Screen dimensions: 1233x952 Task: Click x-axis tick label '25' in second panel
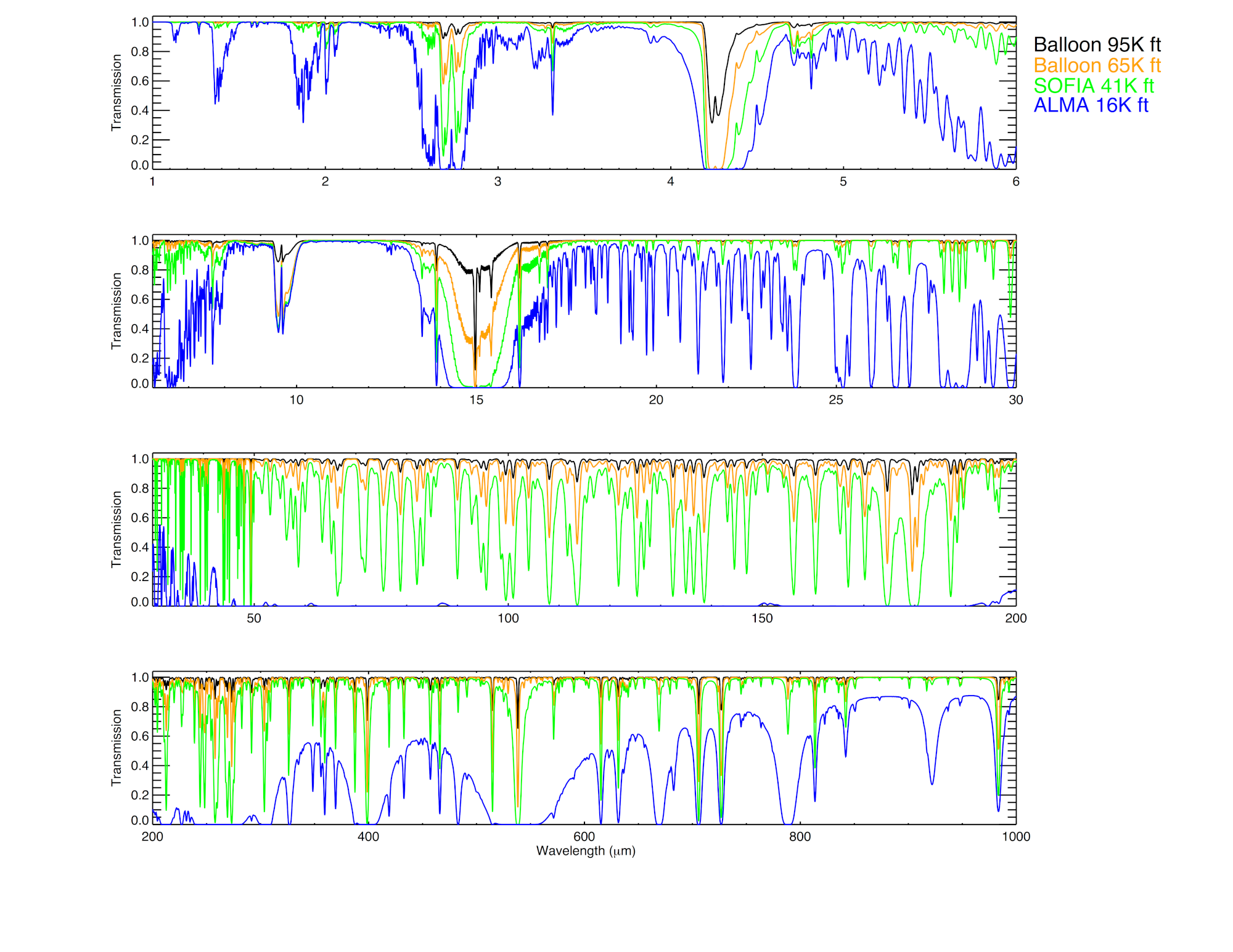pos(835,400)
